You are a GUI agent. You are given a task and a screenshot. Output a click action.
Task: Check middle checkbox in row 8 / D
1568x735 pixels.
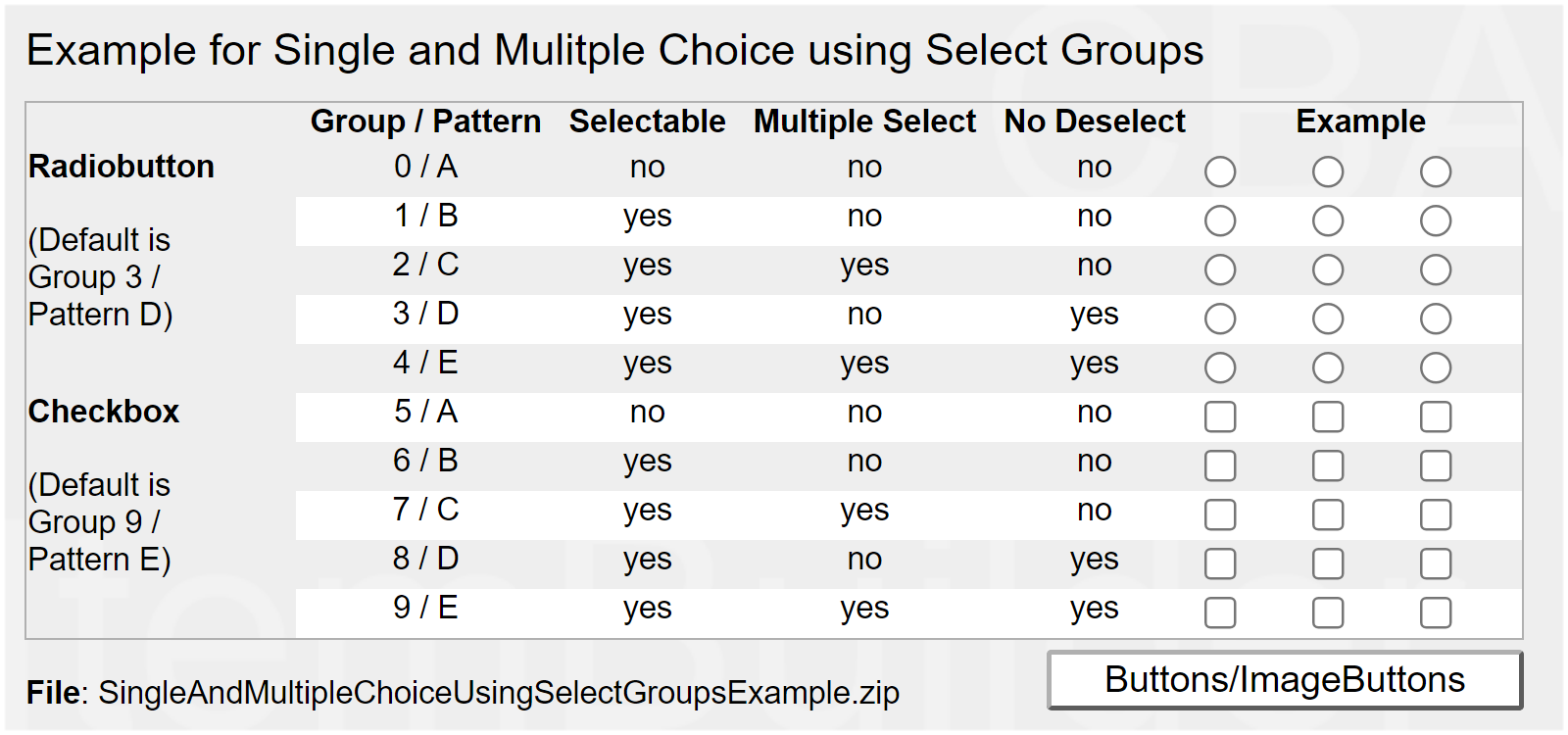1328,564
